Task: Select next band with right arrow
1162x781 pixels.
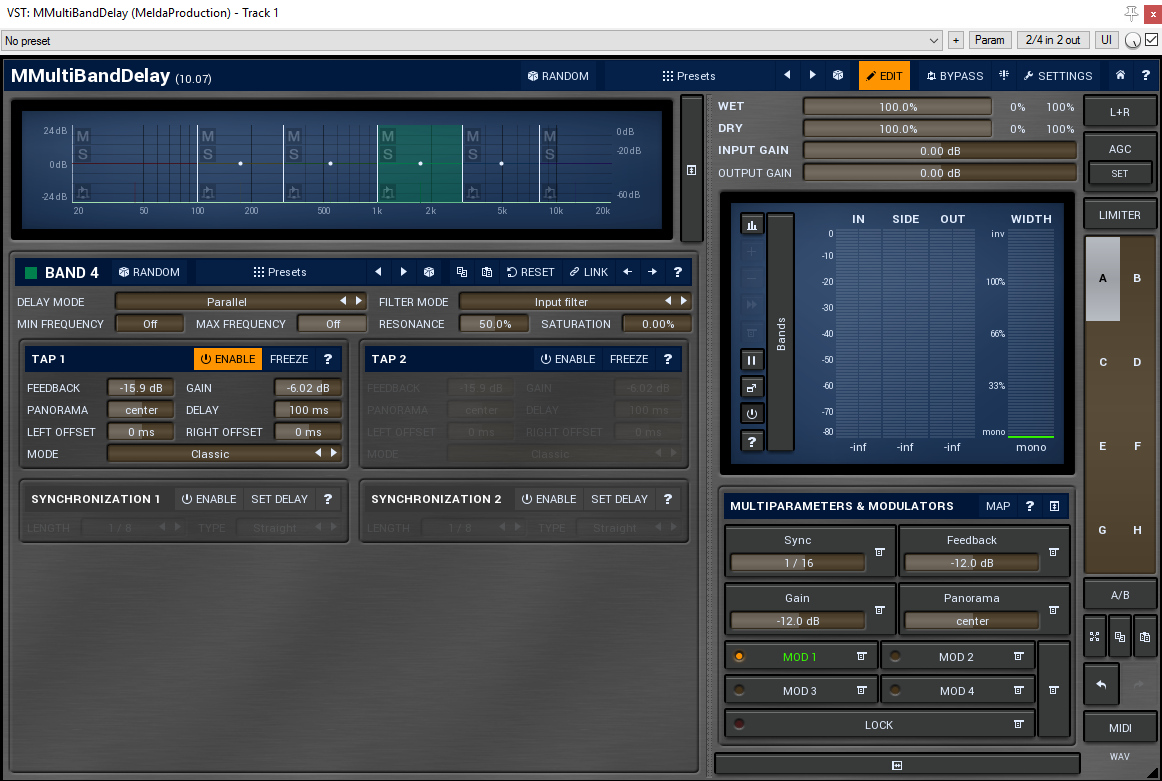Action: (x=652, y=272)
